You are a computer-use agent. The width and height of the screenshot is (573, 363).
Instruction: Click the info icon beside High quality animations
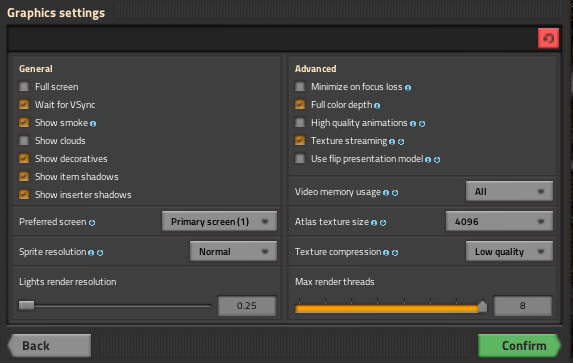pos(413,124)
